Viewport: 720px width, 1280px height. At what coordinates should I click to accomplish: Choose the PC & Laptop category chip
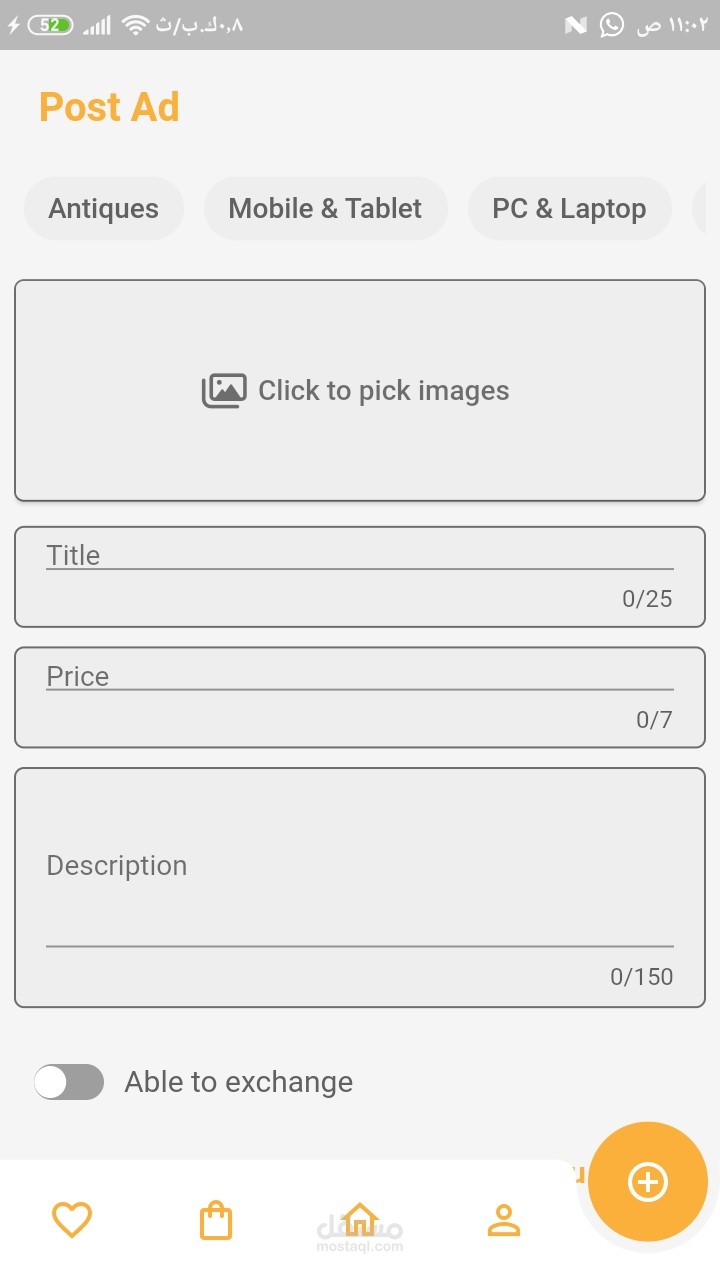tap(569, 209)
